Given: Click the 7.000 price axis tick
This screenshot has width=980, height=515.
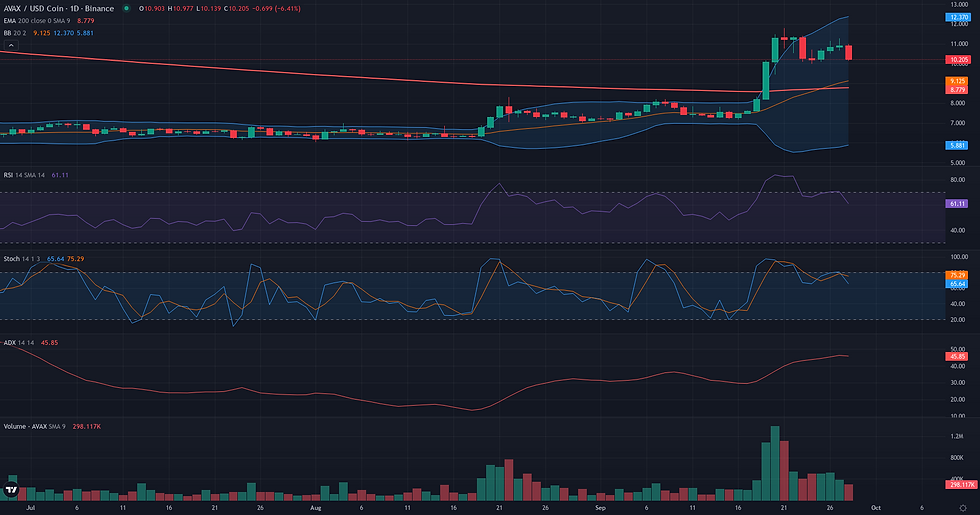Looking at the screenshot, I should 958,123.
